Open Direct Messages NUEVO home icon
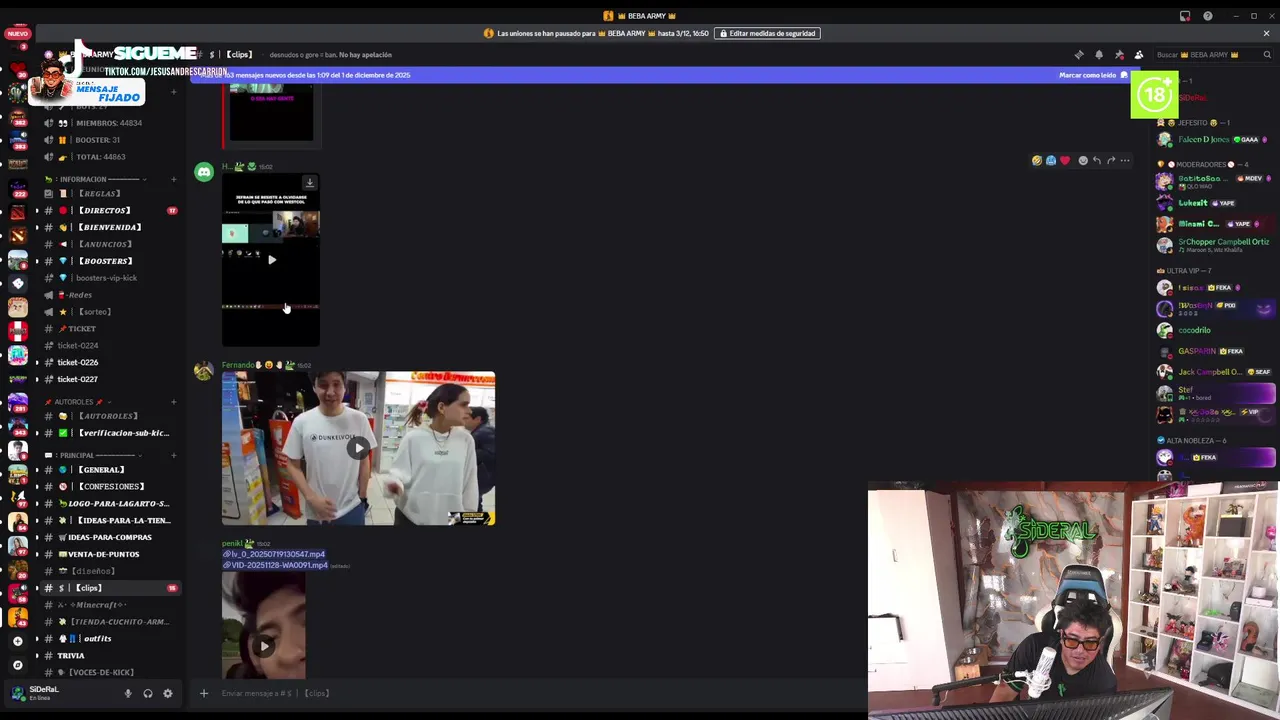This screenshot has width=1280, height=720. coord(17,34)
